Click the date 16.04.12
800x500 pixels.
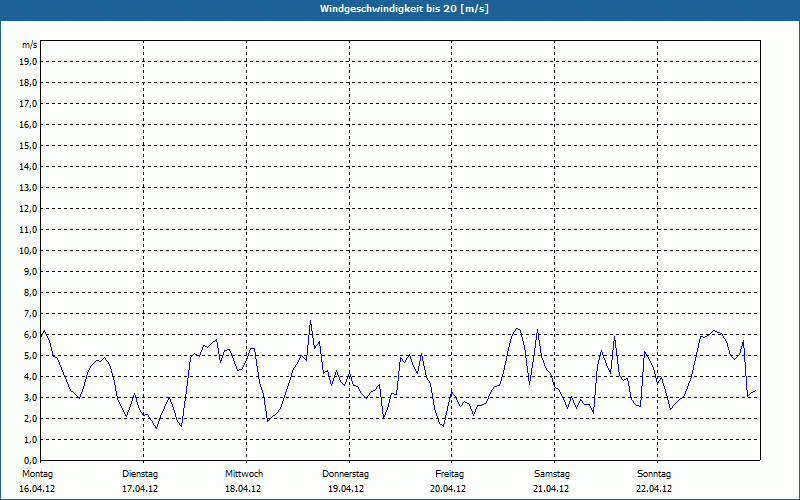(x=37, y=488)
